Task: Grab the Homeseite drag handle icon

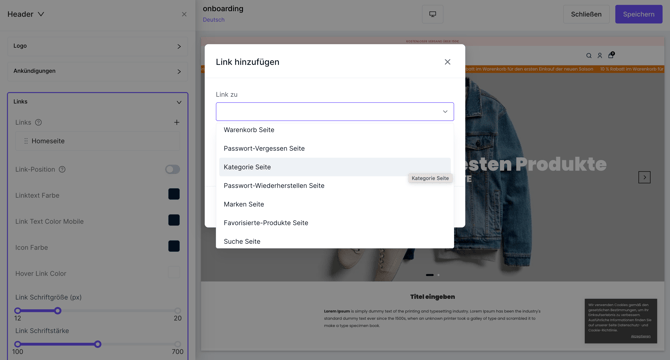Action: (x=26, y=141)
